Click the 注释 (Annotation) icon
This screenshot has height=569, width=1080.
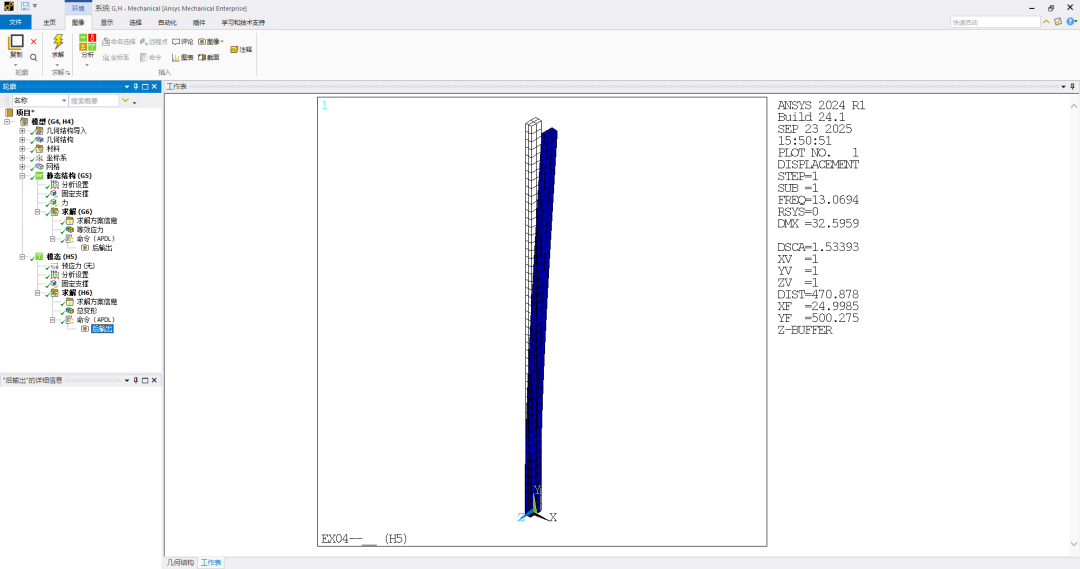tap(241, 49)
